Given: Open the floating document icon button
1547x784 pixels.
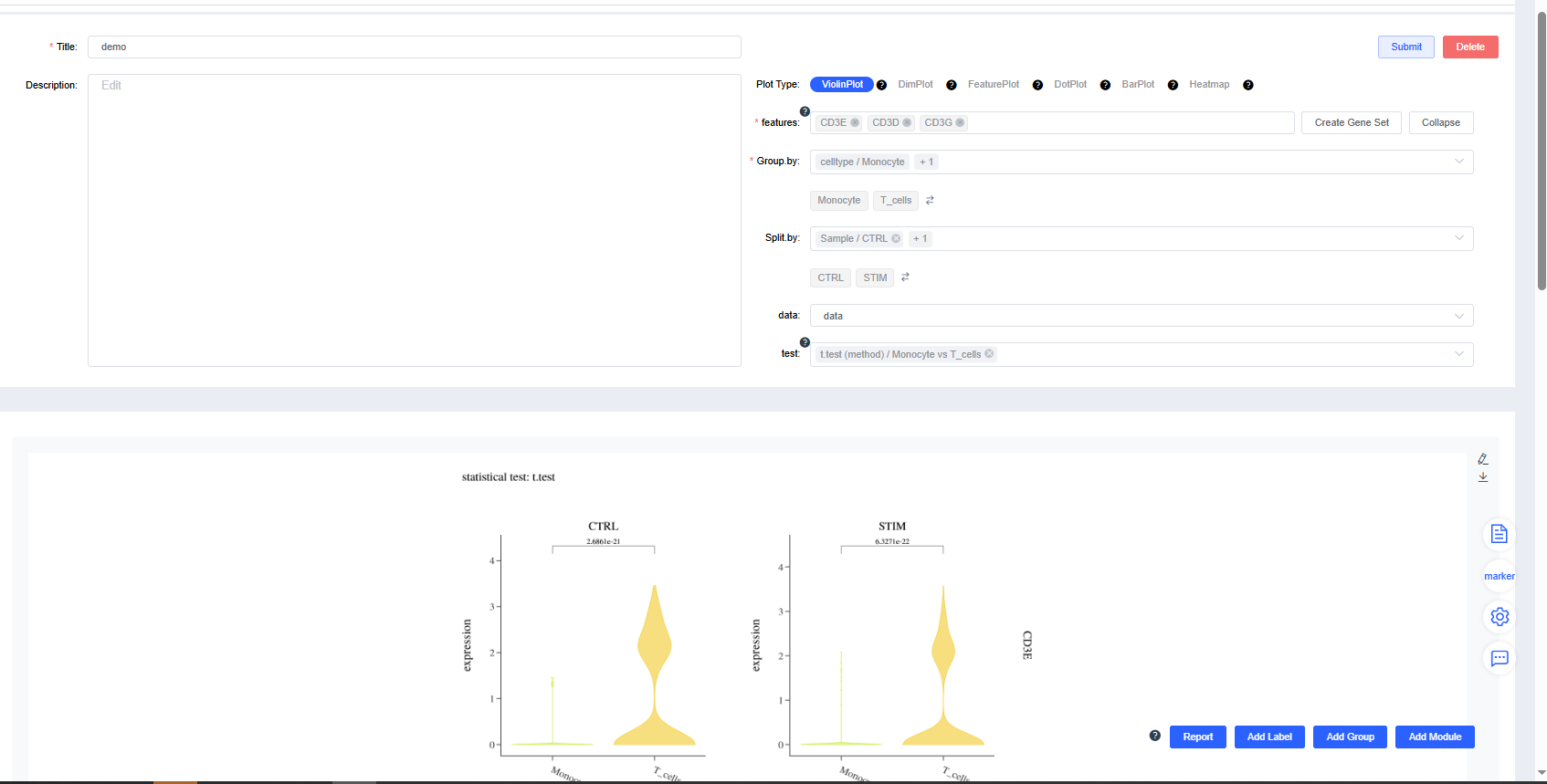Looking at the screenshot, I should tap(1499, 534).
